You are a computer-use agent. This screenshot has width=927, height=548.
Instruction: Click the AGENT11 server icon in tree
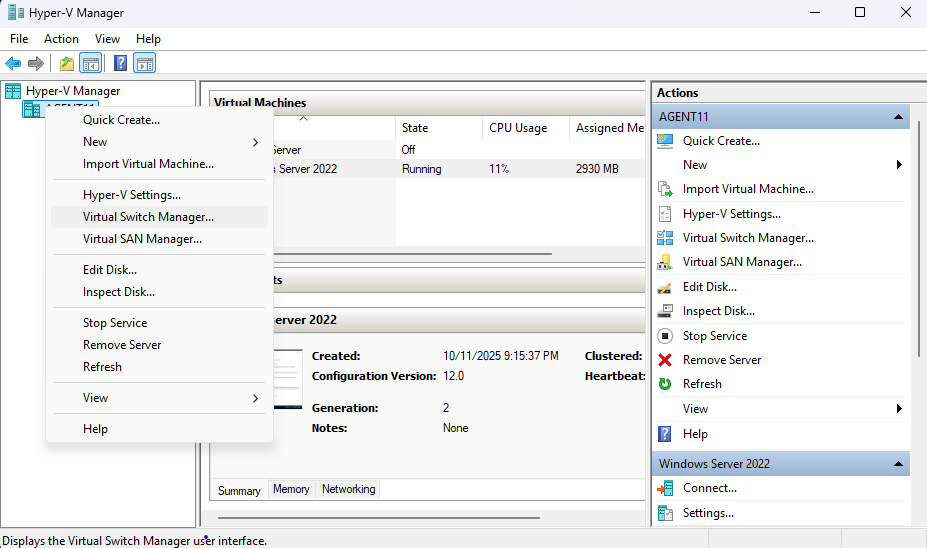coord(32,109)
